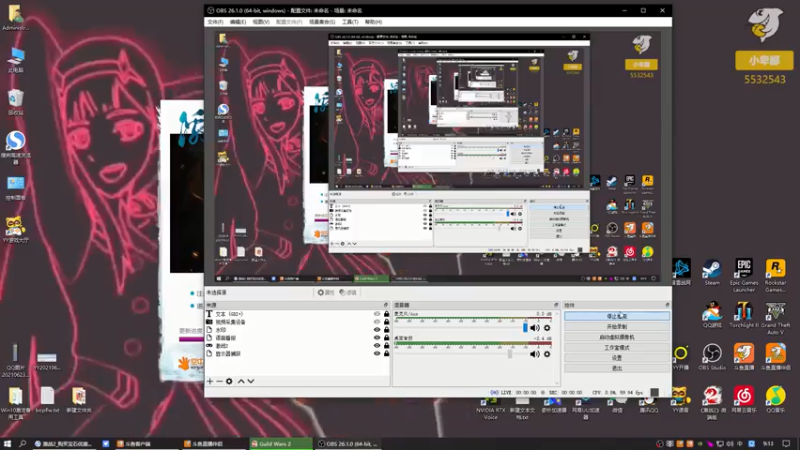Open the 麦克风/Aux audio settings gear

547,328
